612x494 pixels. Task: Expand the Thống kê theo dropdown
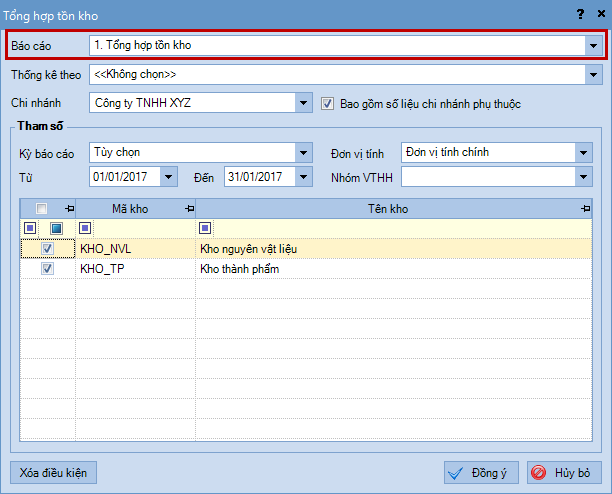point(592,74)
